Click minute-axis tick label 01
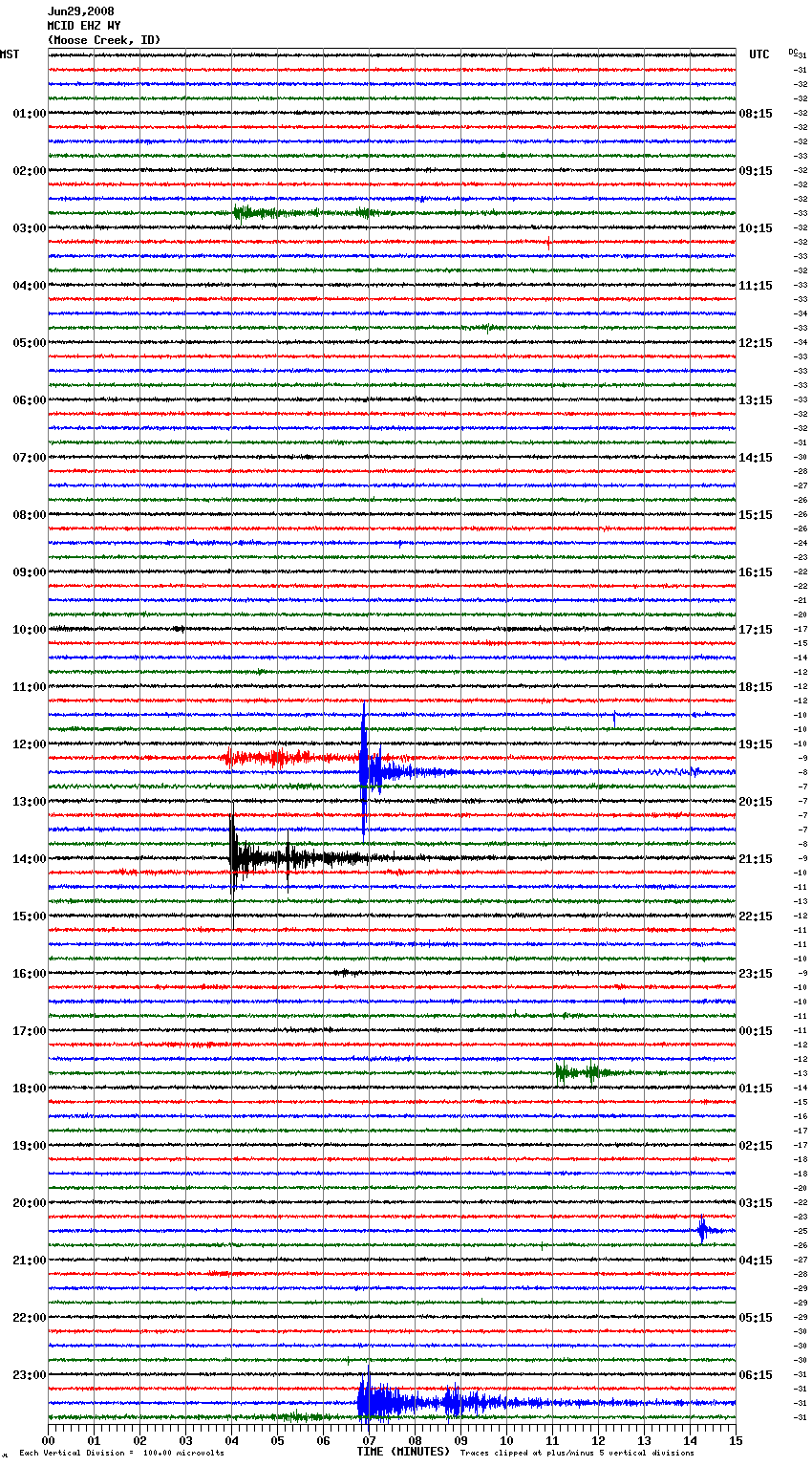The width and height of the screenshot is (812, 1466). (94, 1440)
